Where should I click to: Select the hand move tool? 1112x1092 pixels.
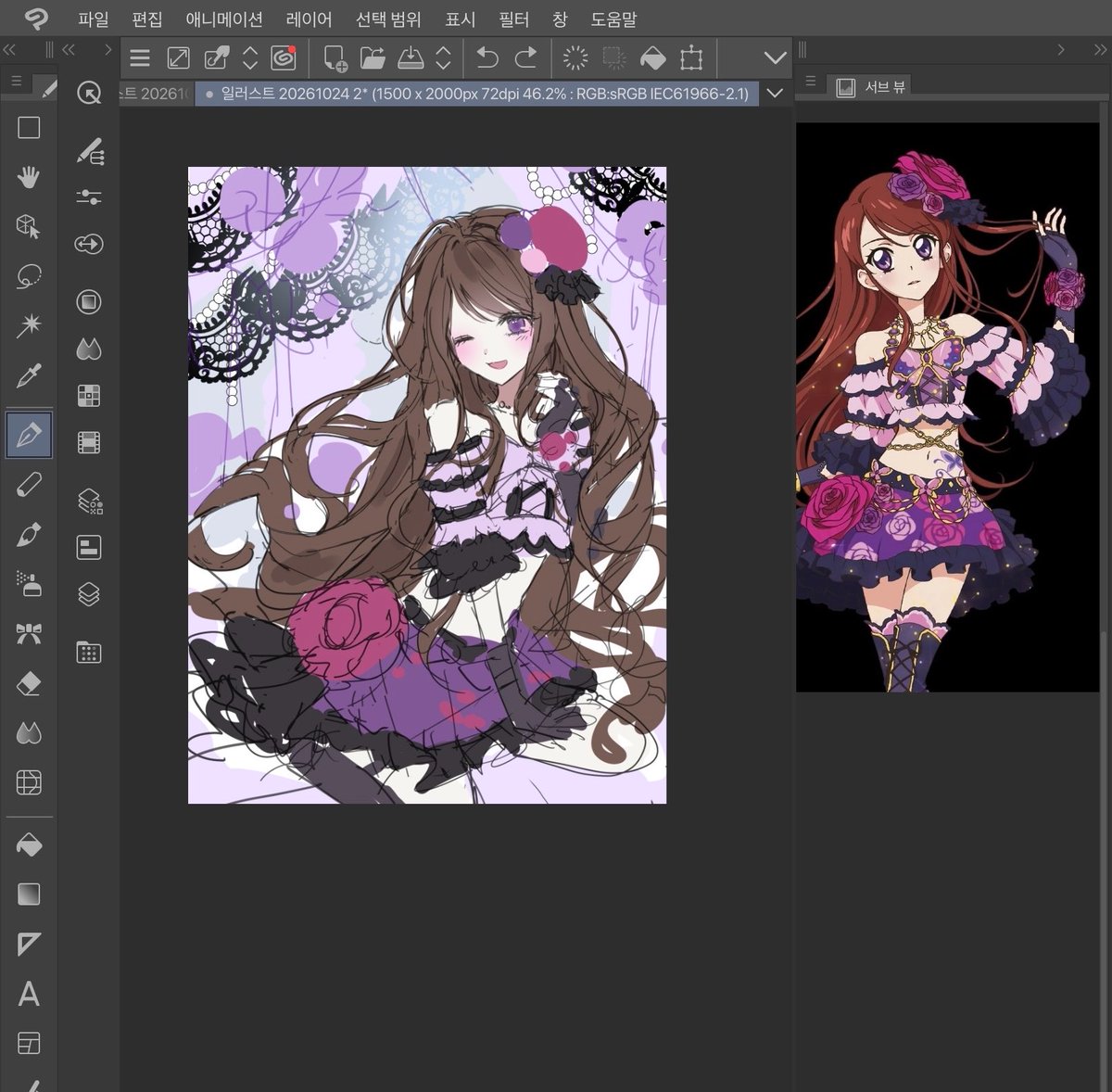pyautogui.click(x=29, y=176)
